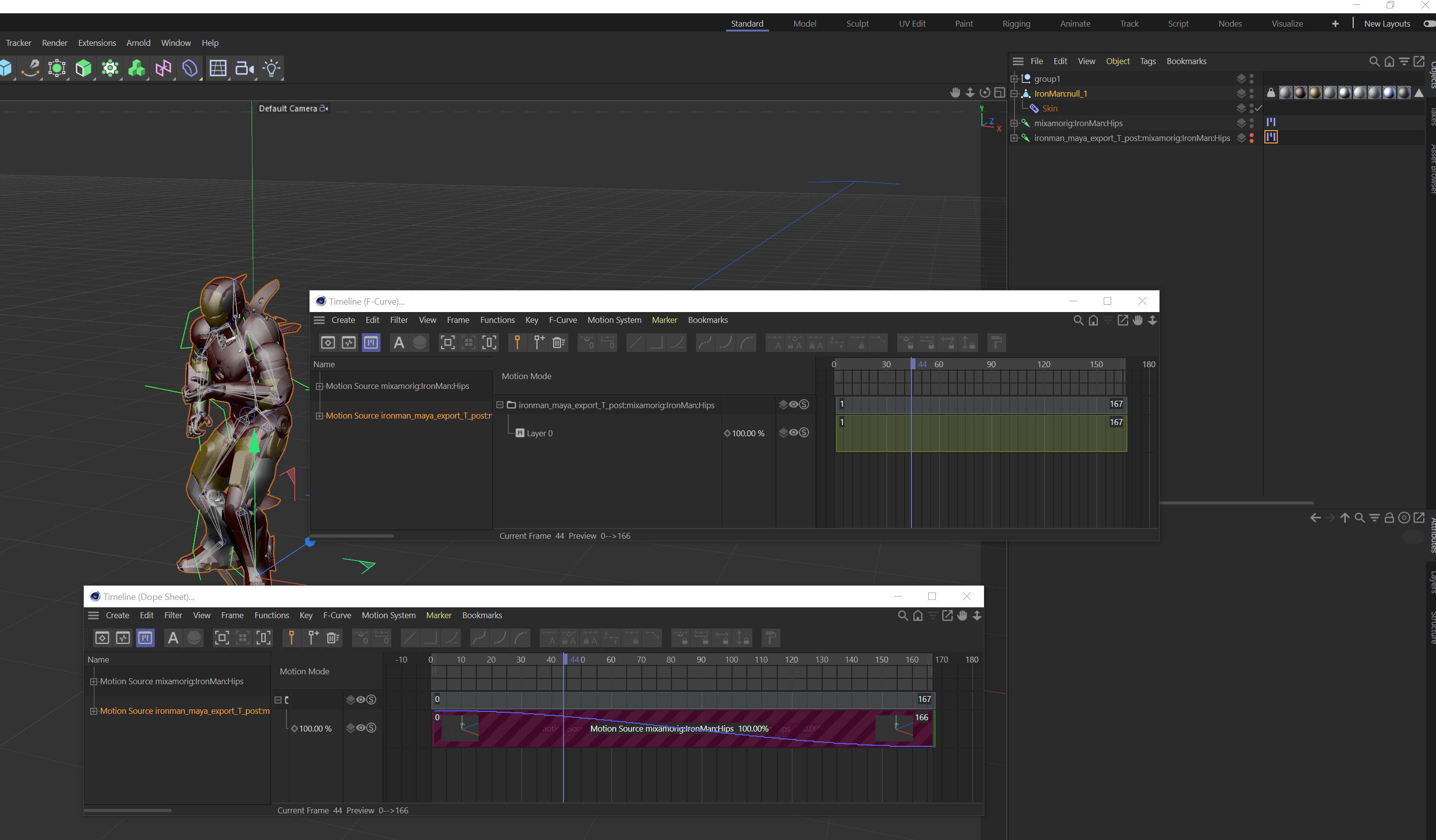The width and height of the screenshot is (1436, 840).
Task: Toggle solo S for ironman_maya_export folder layer
Action: click(x=804, y=405)
